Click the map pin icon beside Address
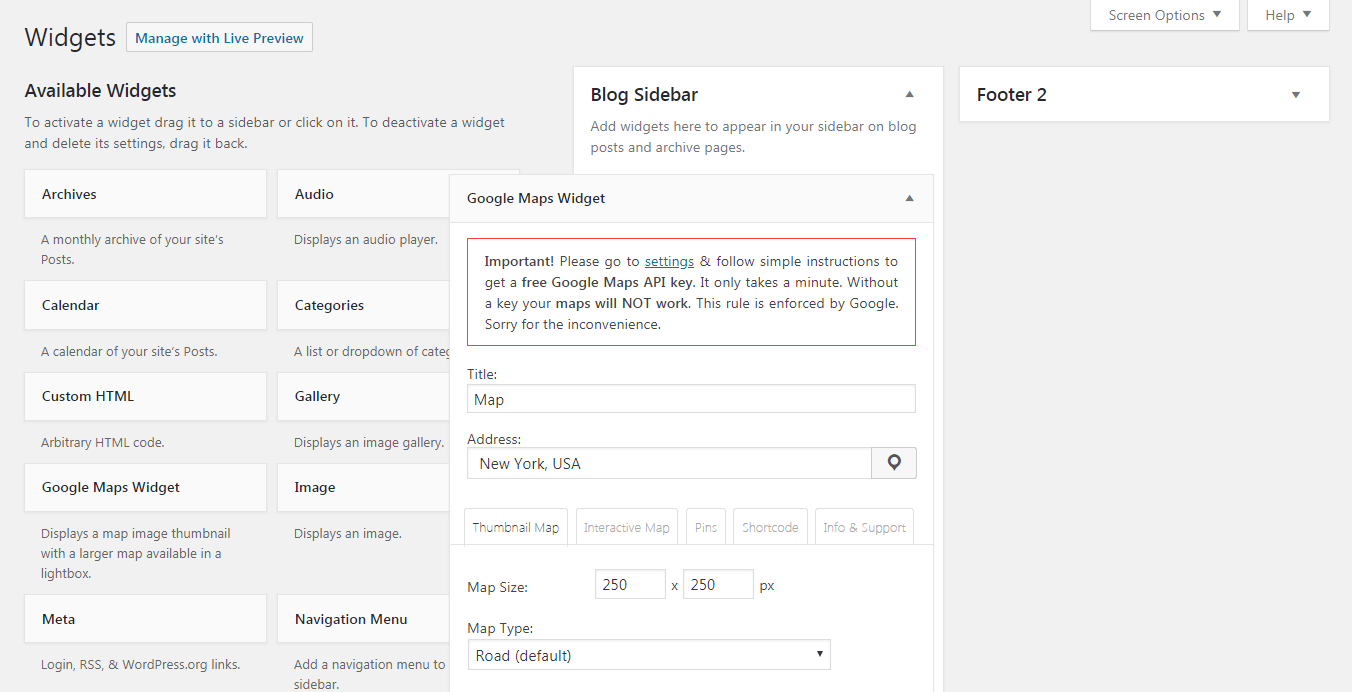1352x692 pixels. [894, 463]
